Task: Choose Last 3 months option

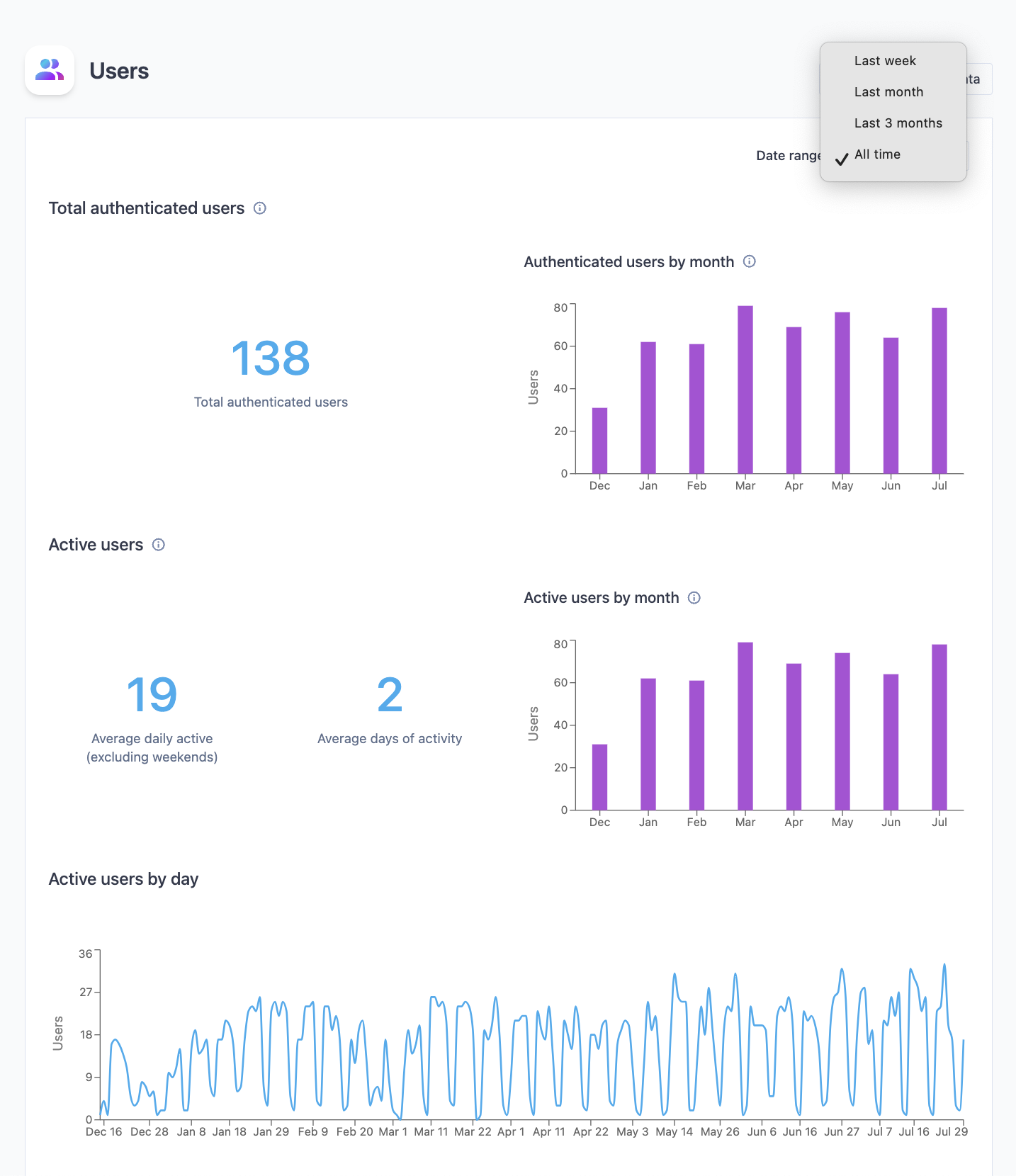Action: (893, 123)
